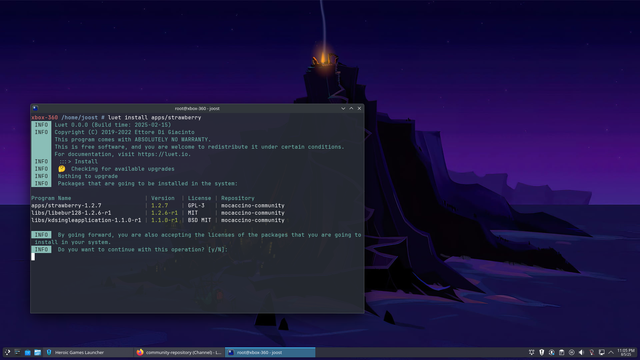Click the URL https://luet.io in terminal
The image size is (640, 360).
[x=164, y=154]
